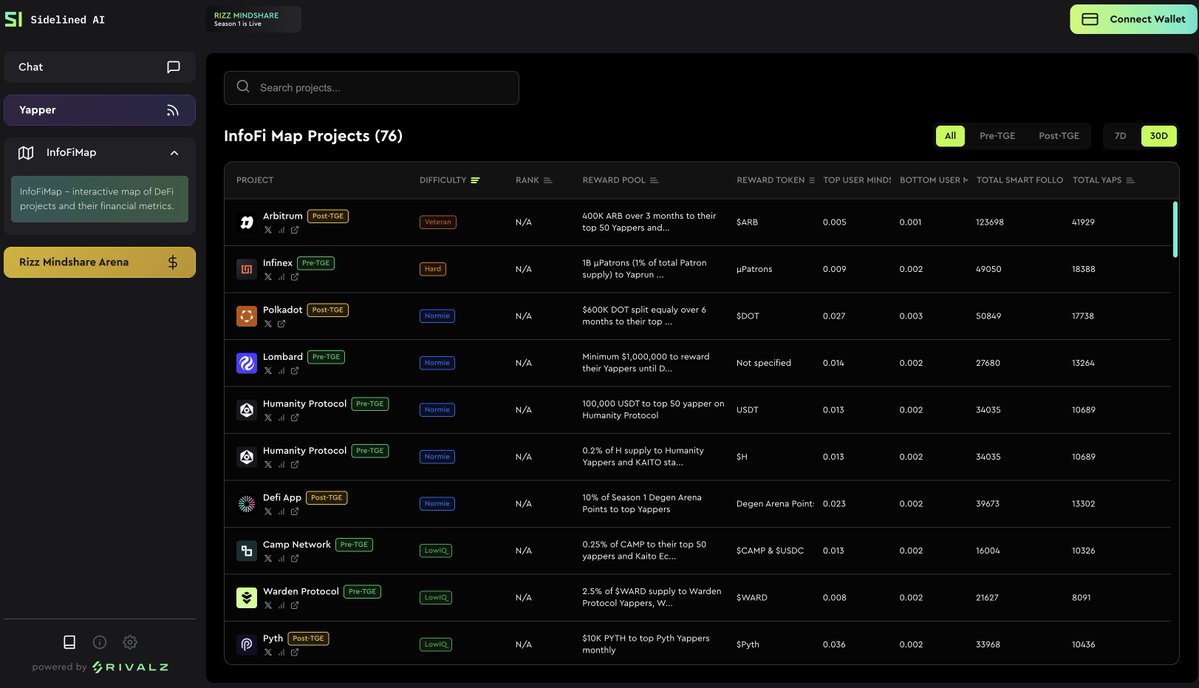Viewport: 1199px width, 688px height.
Task: Select the Post-TGE filter toggle
Action: click(x=1058, y=136)
